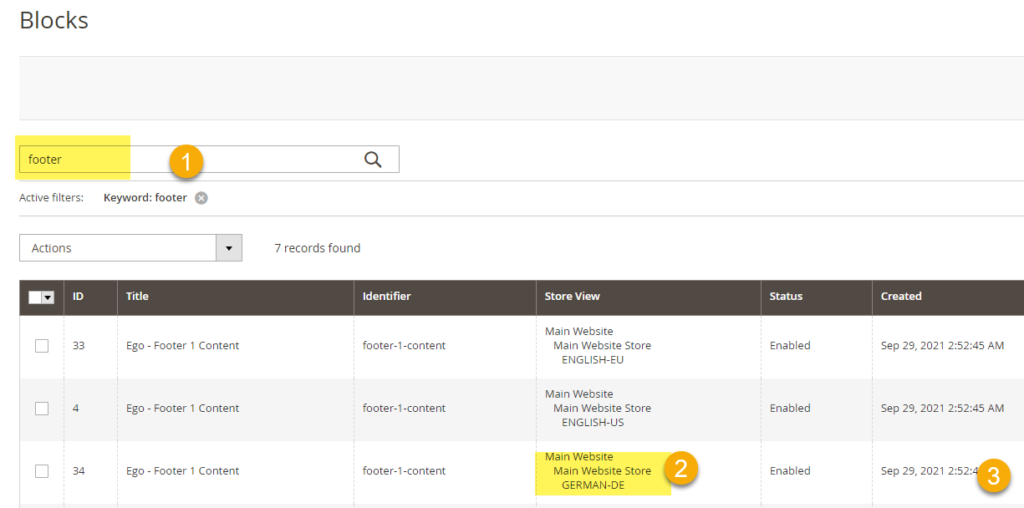Viewport: 1024px width, 508px height.
Task: Sort by the Identifier column header
Action: click(386, 297)
